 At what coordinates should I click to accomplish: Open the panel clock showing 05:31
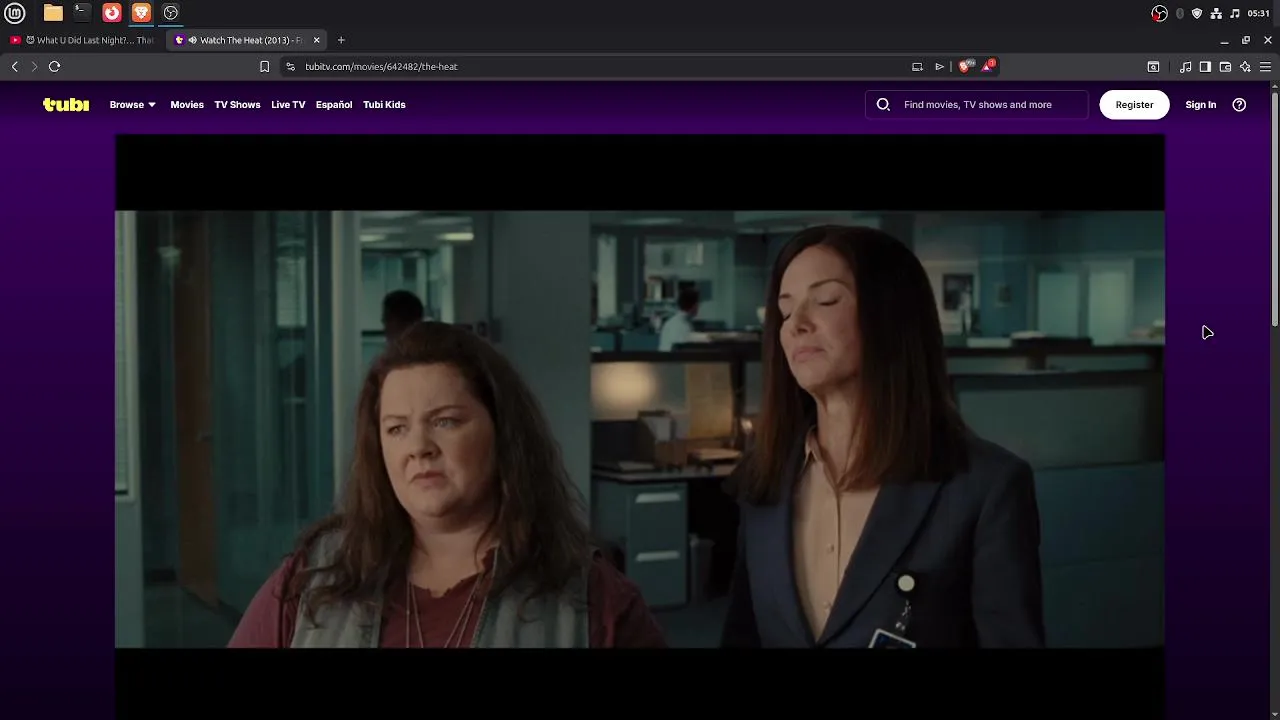(1259, 13)
